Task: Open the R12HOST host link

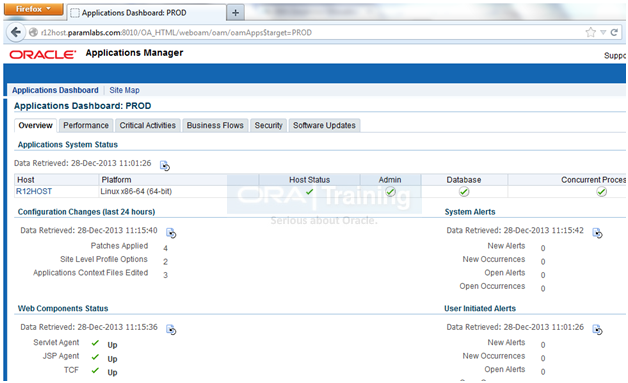Action: (34, 192)
